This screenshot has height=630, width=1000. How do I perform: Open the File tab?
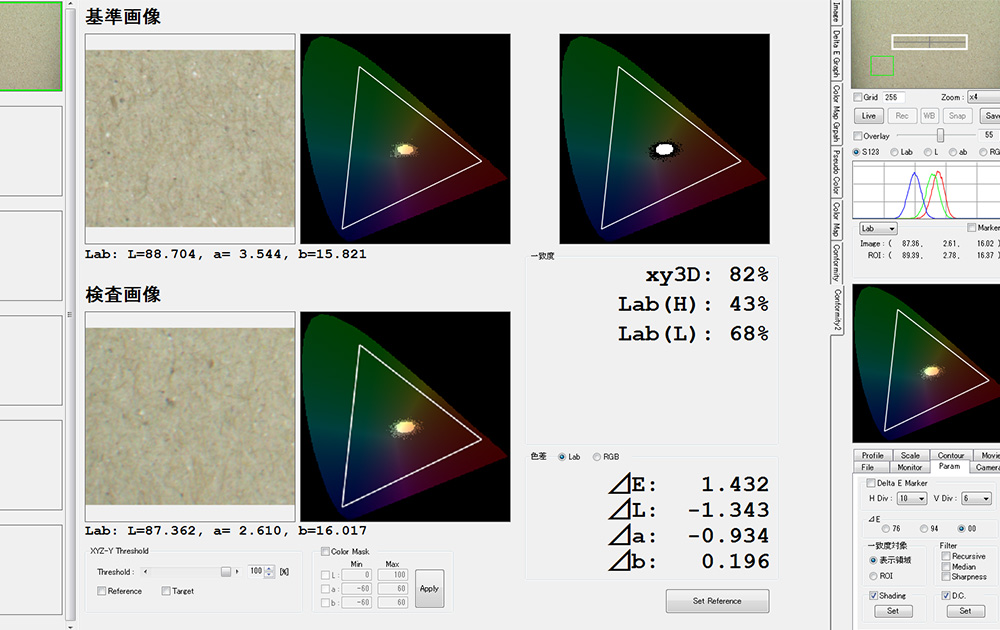point(867,467)
